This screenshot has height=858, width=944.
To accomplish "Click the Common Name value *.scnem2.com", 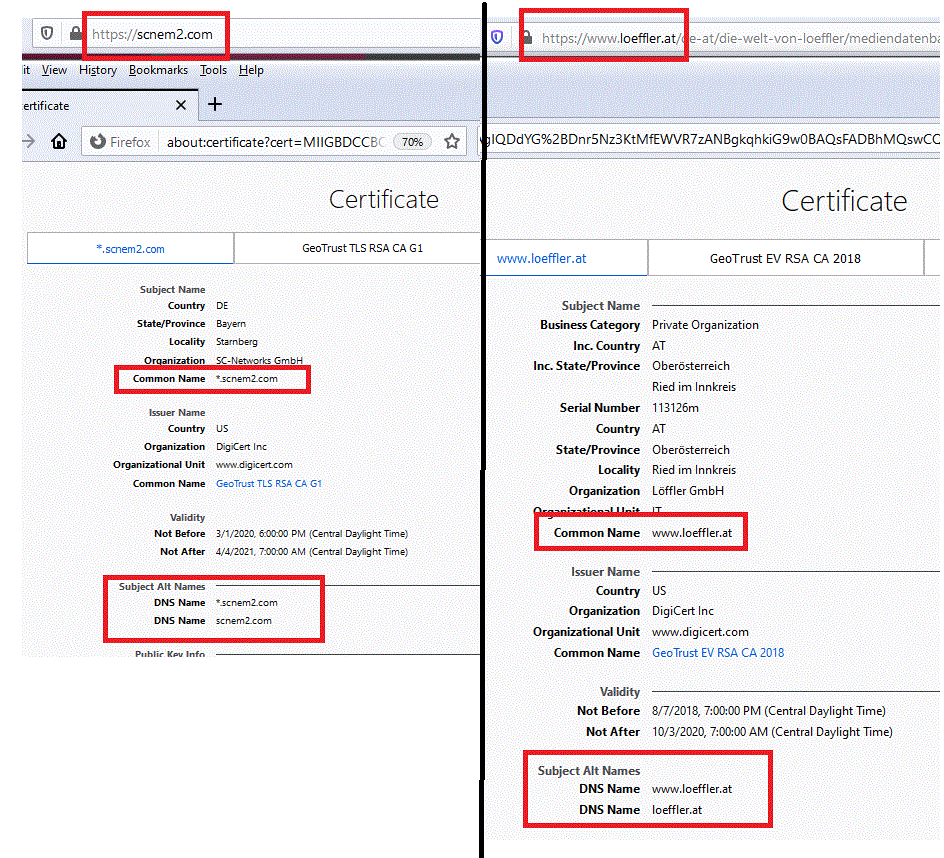I will [x=247, y=379].
